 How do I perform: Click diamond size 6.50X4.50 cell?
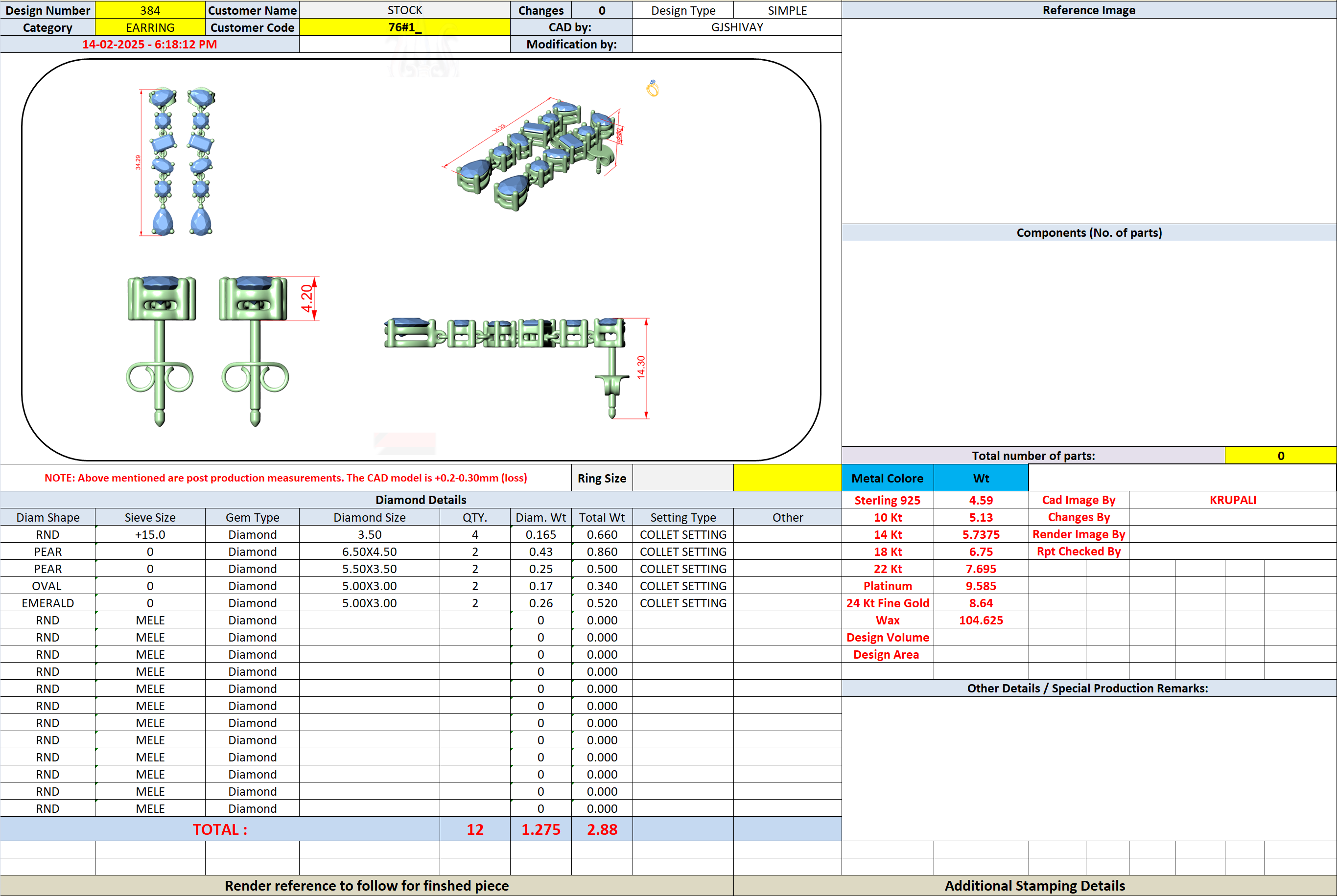369,551
